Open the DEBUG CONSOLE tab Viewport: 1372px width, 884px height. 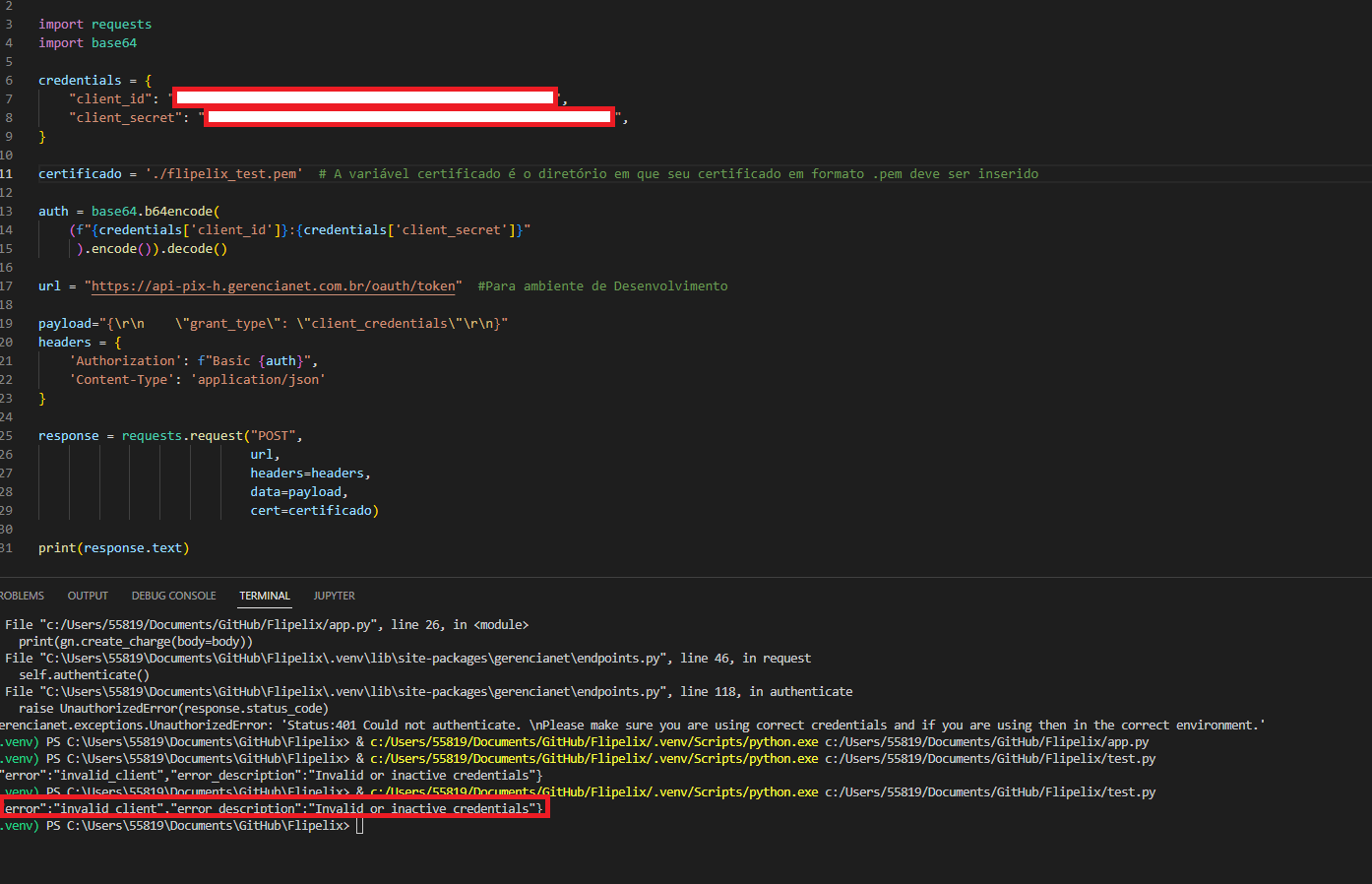tap(173, 596)
